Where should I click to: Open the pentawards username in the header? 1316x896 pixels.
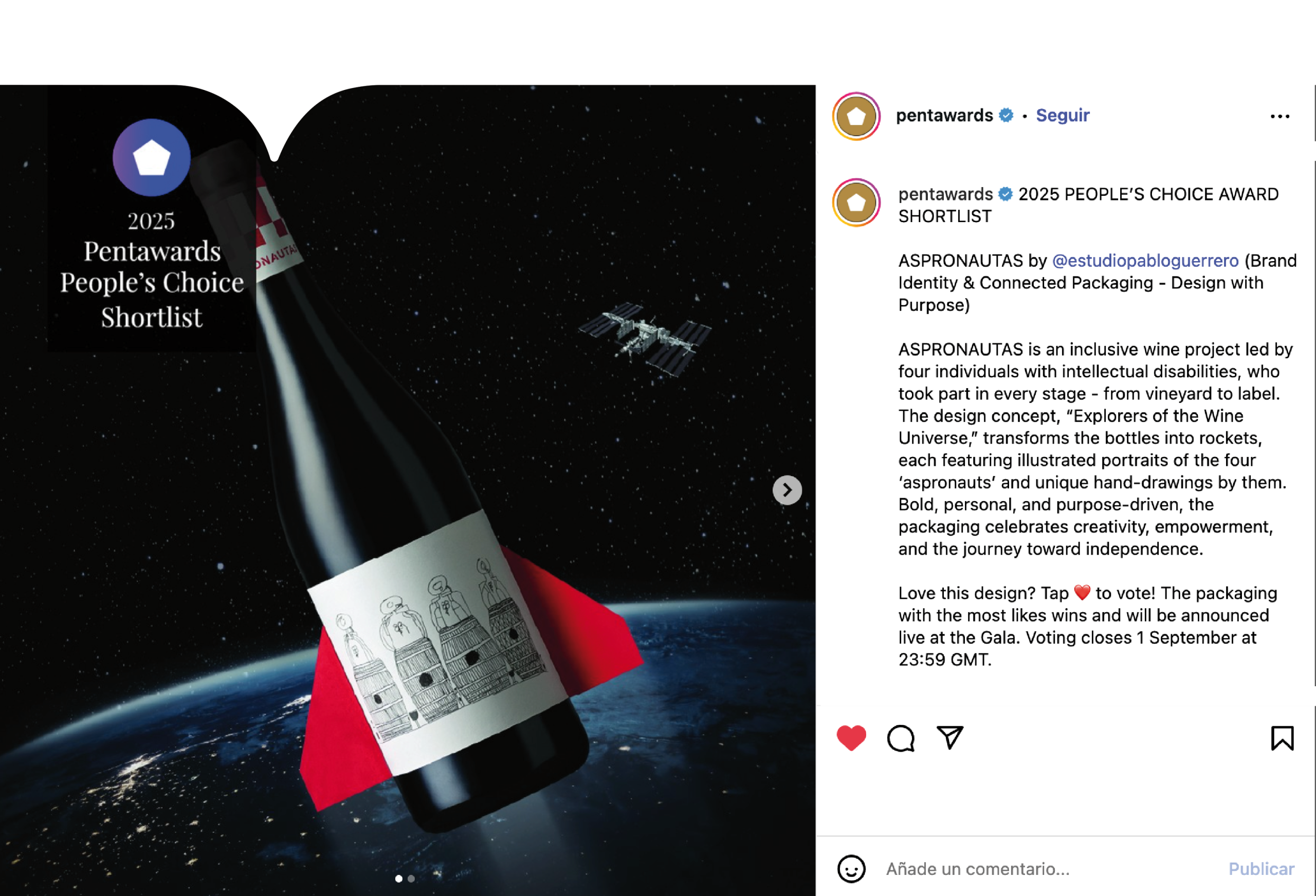944,116
